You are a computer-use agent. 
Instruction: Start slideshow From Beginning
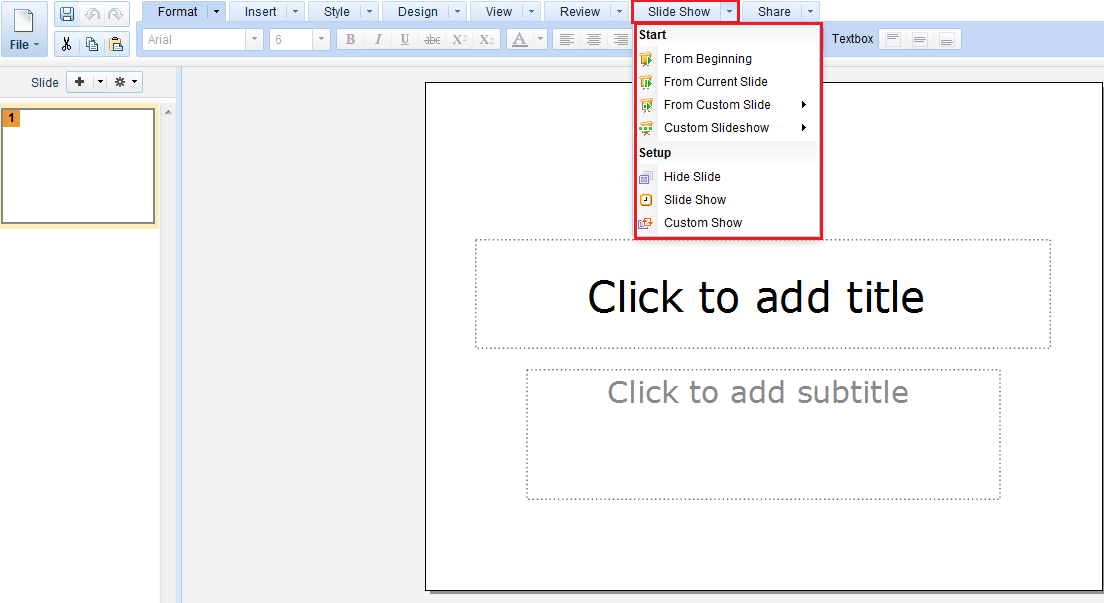tap(727, 58)
